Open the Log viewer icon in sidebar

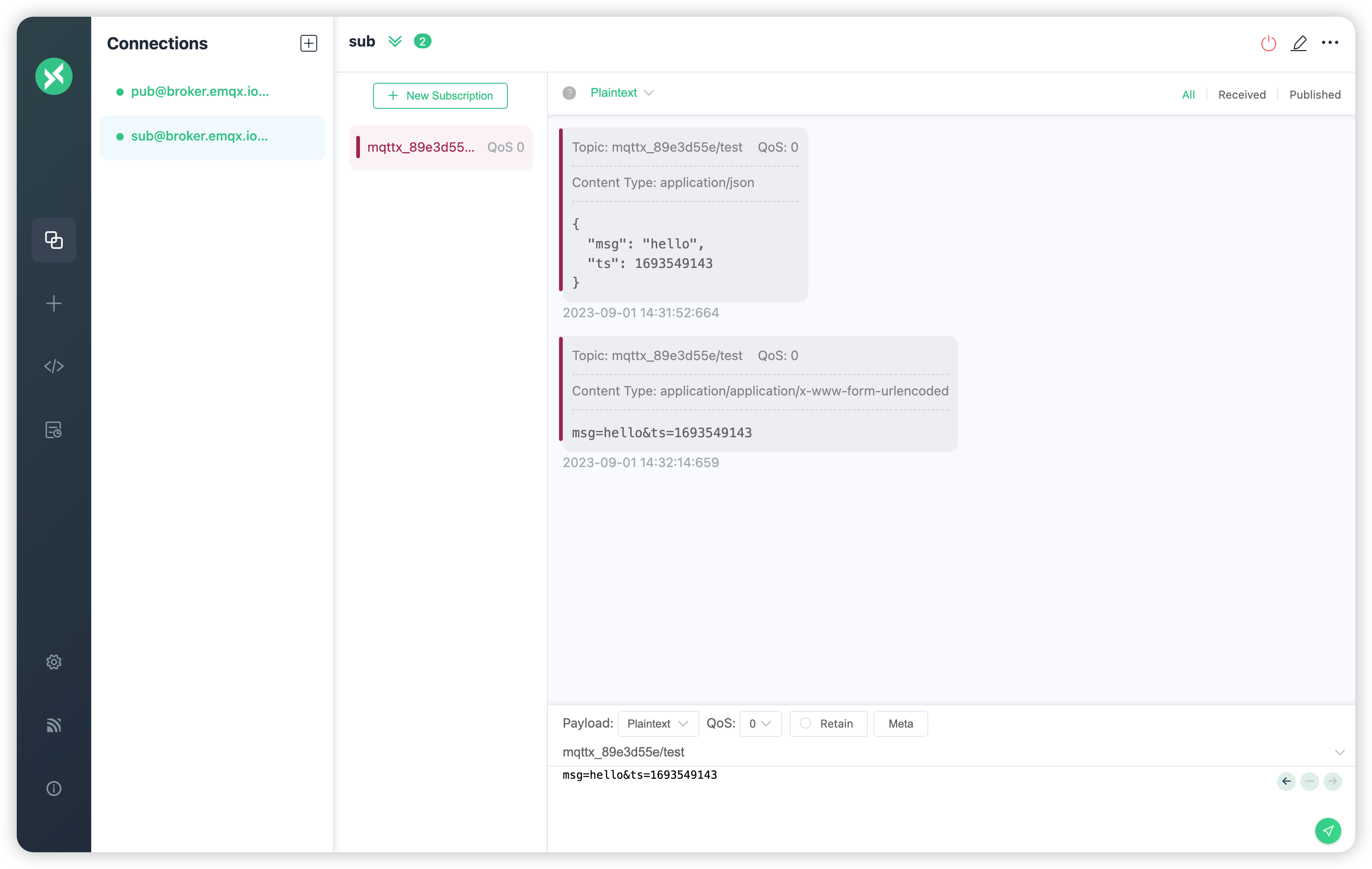pos(53,430)
